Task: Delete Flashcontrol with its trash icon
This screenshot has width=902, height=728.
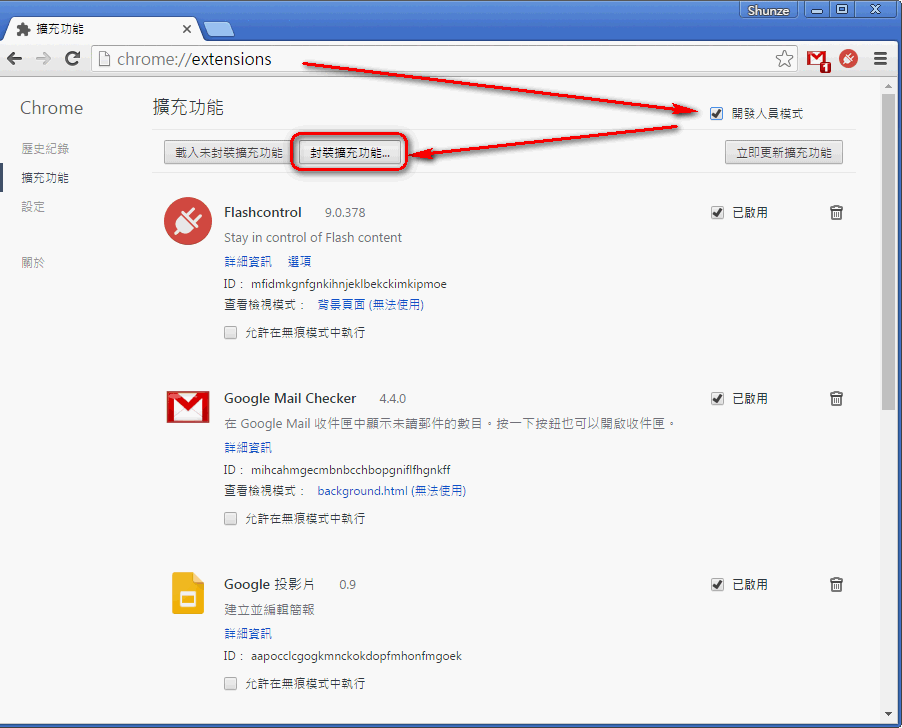Action: (836, 213)
